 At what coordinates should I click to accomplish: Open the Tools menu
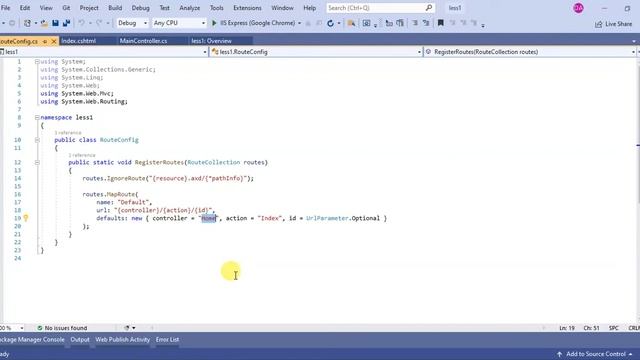pos(217,8)
